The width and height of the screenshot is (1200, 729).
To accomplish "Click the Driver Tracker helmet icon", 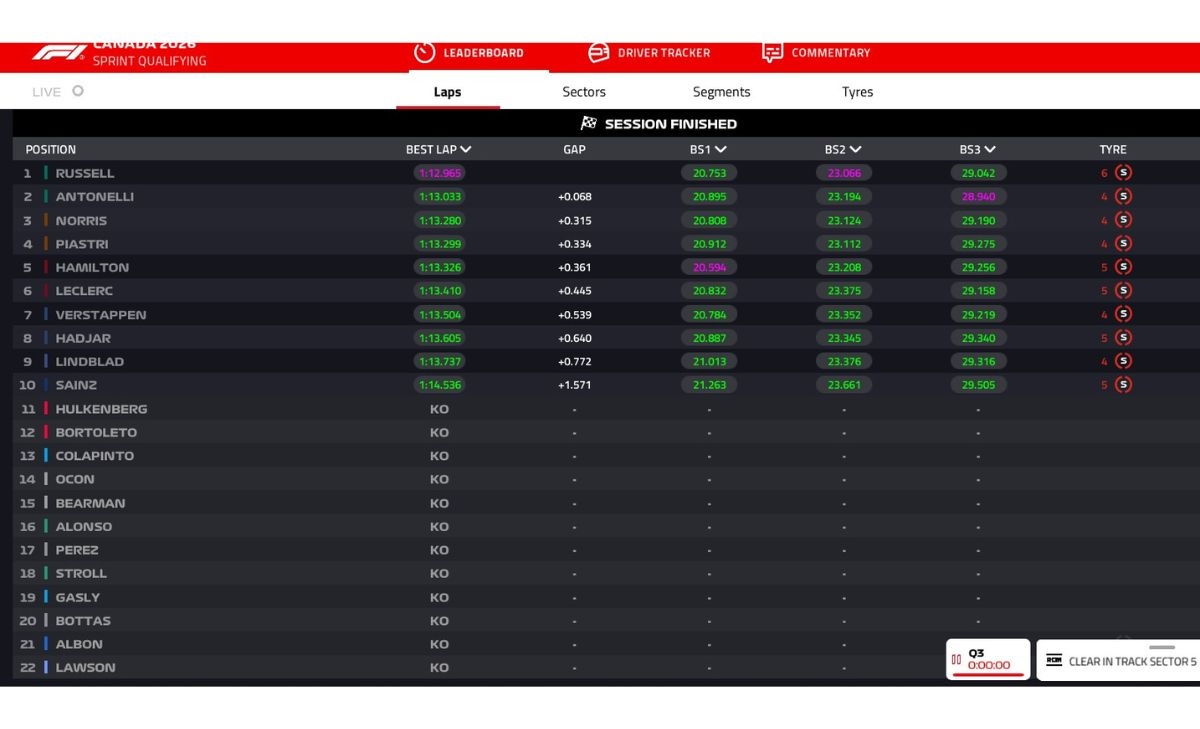I will (599, 53).
